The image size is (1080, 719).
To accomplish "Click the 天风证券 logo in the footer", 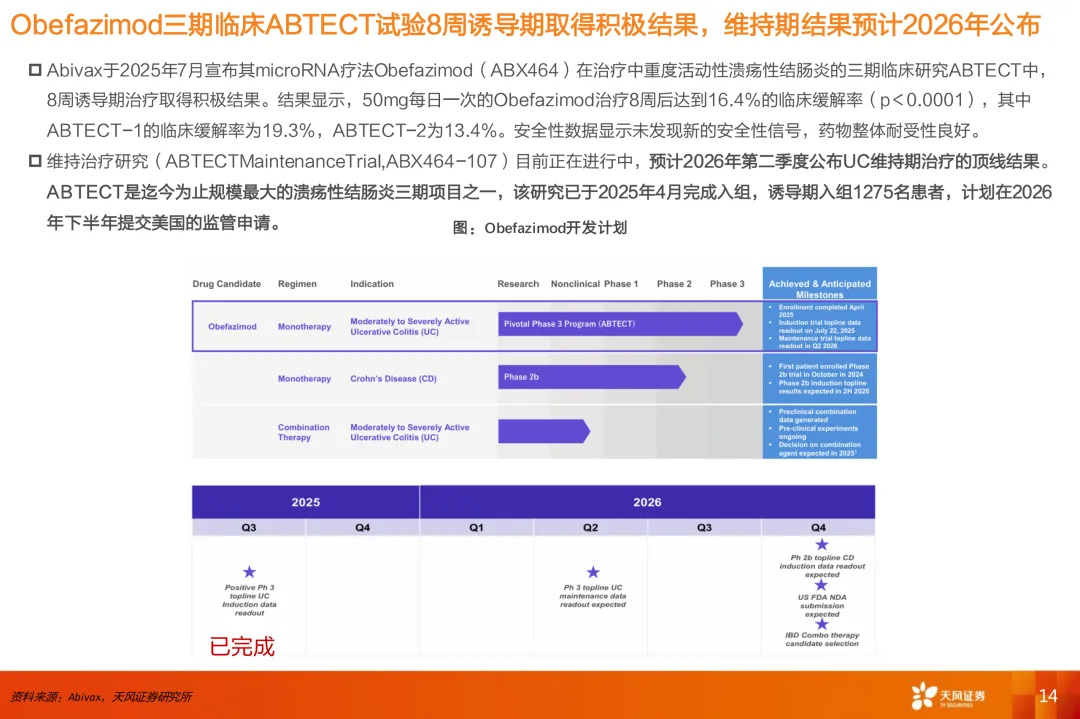I will point(948,696).
